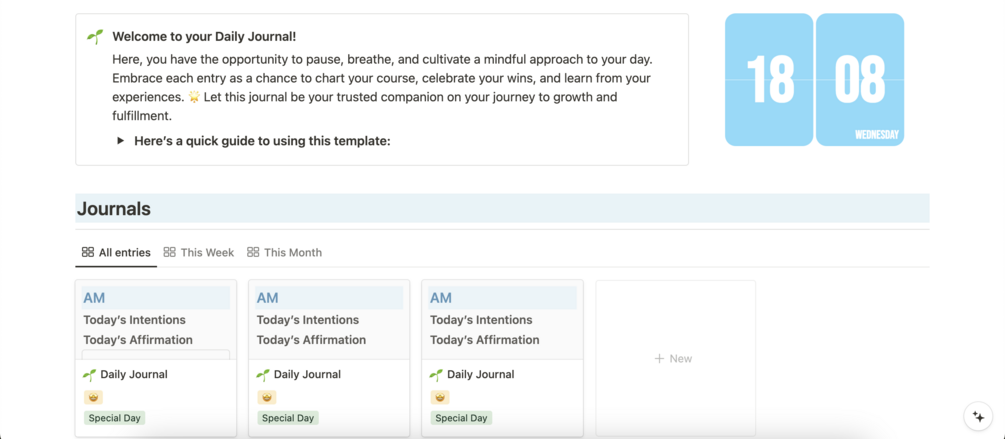Click the emoji mood tag on second card
Screen dimensions: 1005x439
click(x=266, y=397)
